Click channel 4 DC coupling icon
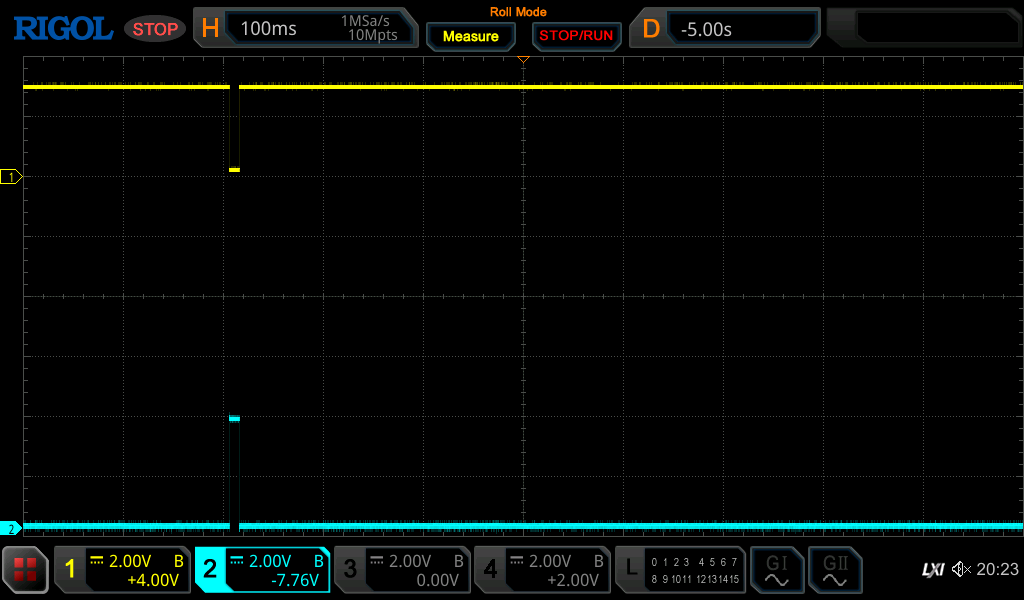 coord(517,560)
